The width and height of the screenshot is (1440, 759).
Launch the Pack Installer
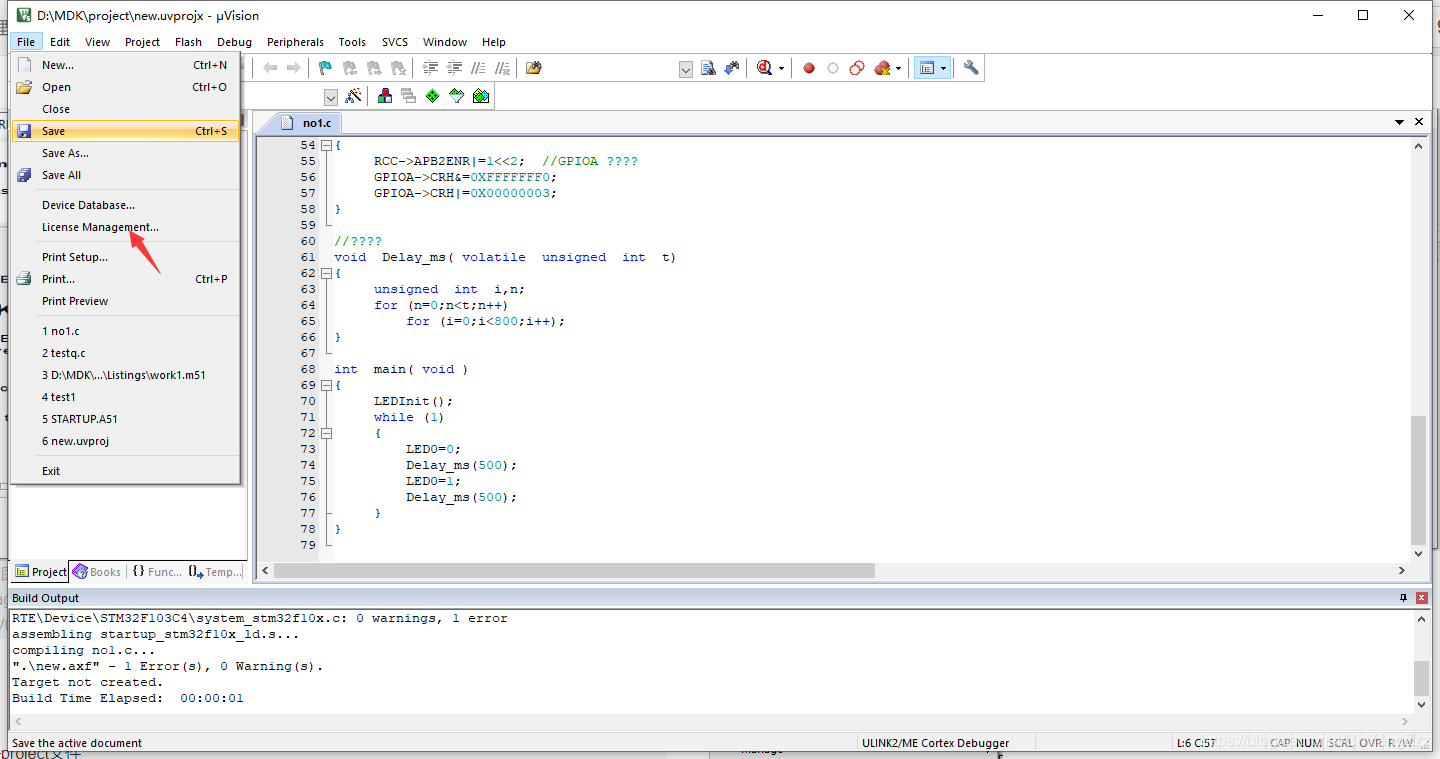(x=481, y=96)
